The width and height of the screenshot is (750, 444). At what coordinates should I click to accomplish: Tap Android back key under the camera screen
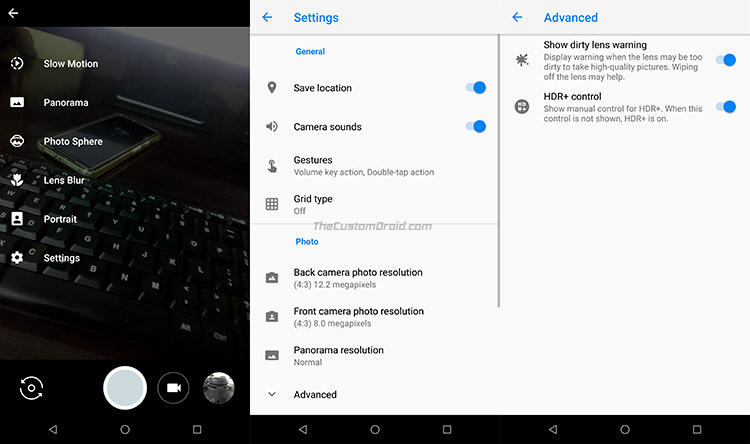(x=53, y=429)
